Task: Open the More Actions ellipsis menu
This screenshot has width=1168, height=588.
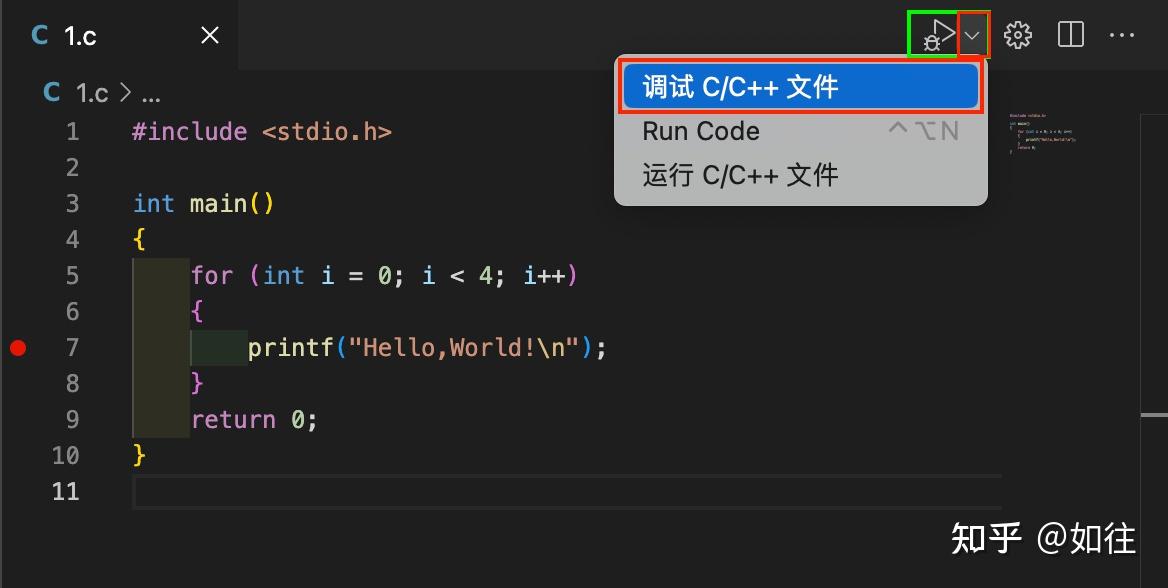Action: (x=1122, y=35)
